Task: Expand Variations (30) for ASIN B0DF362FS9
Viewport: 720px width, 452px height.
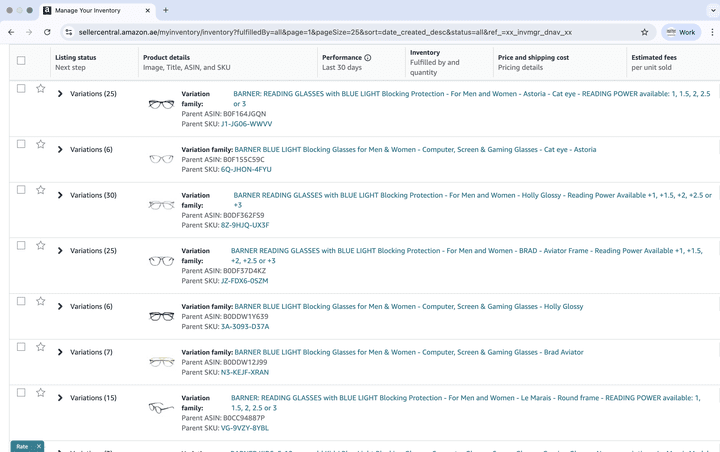Action: [60, 195]
